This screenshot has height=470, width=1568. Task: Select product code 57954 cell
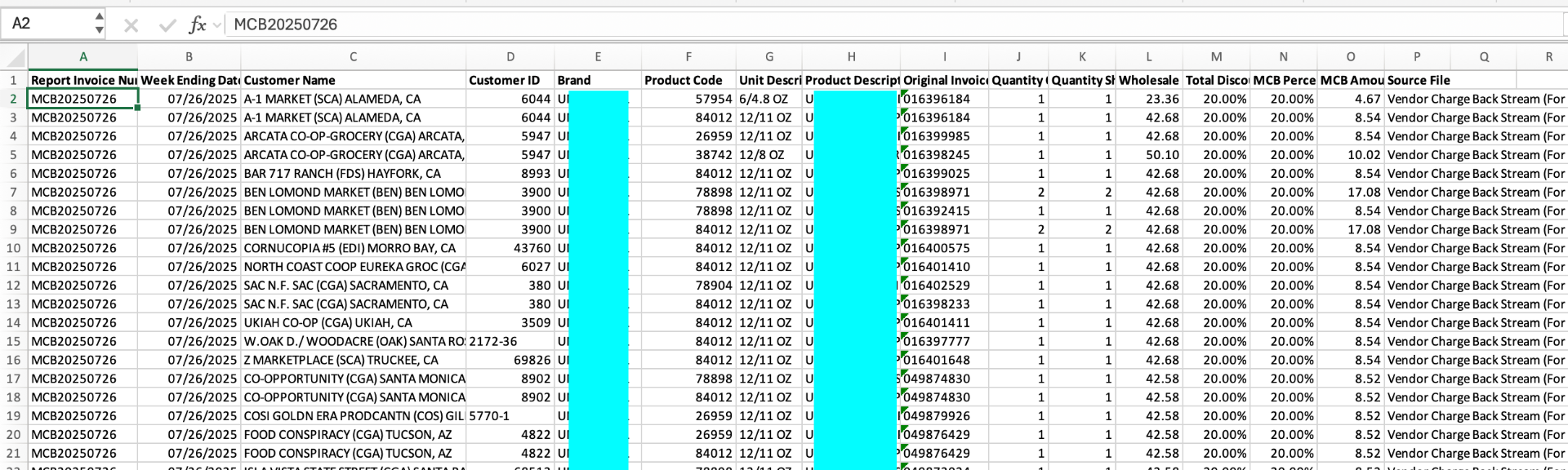pyautogui.click(x=688, y=99)
